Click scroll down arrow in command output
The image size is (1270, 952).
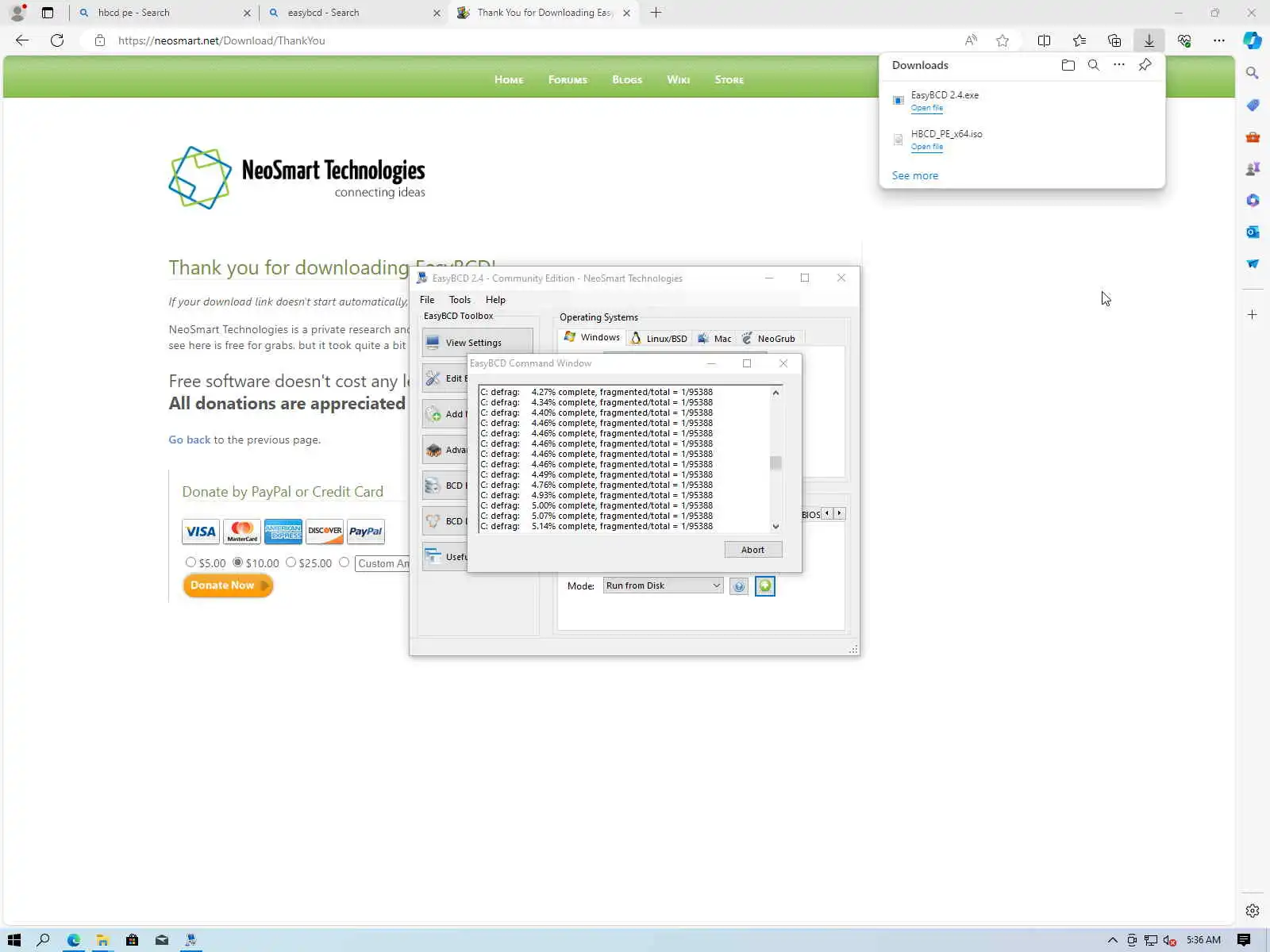[x=775, y=526]
